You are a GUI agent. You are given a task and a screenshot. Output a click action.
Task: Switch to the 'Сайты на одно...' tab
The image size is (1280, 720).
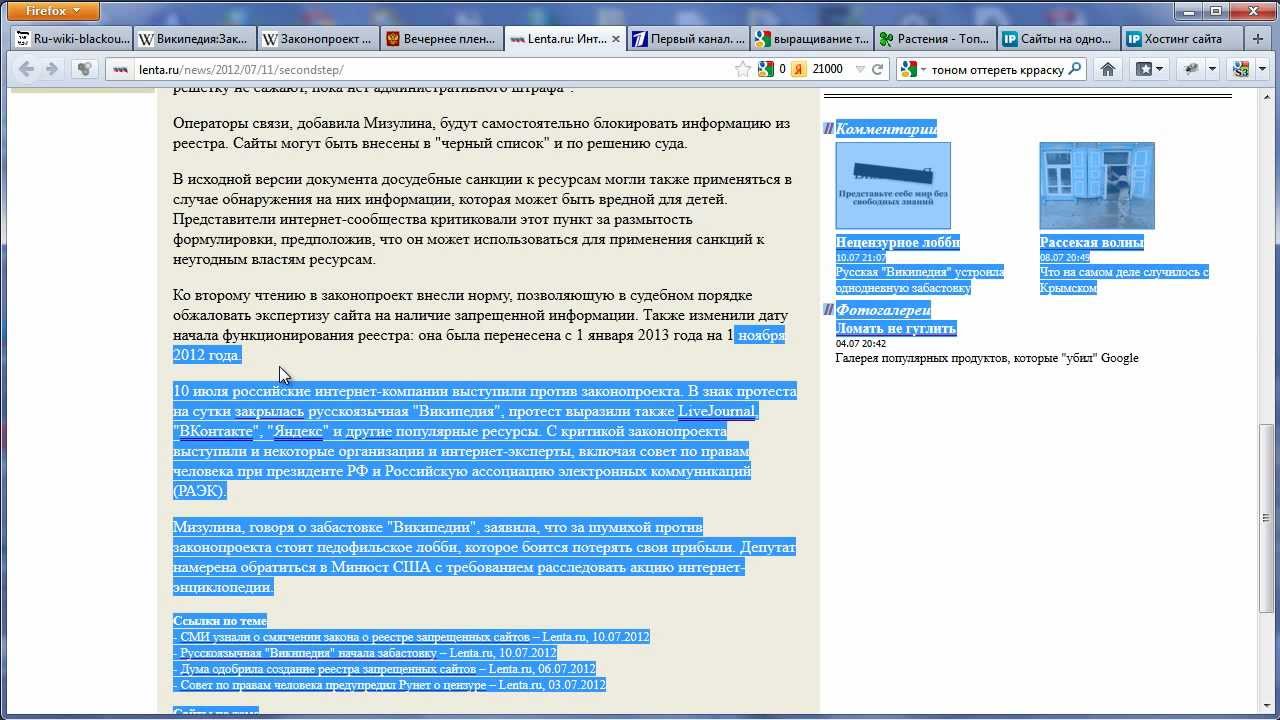(1058, 39)
